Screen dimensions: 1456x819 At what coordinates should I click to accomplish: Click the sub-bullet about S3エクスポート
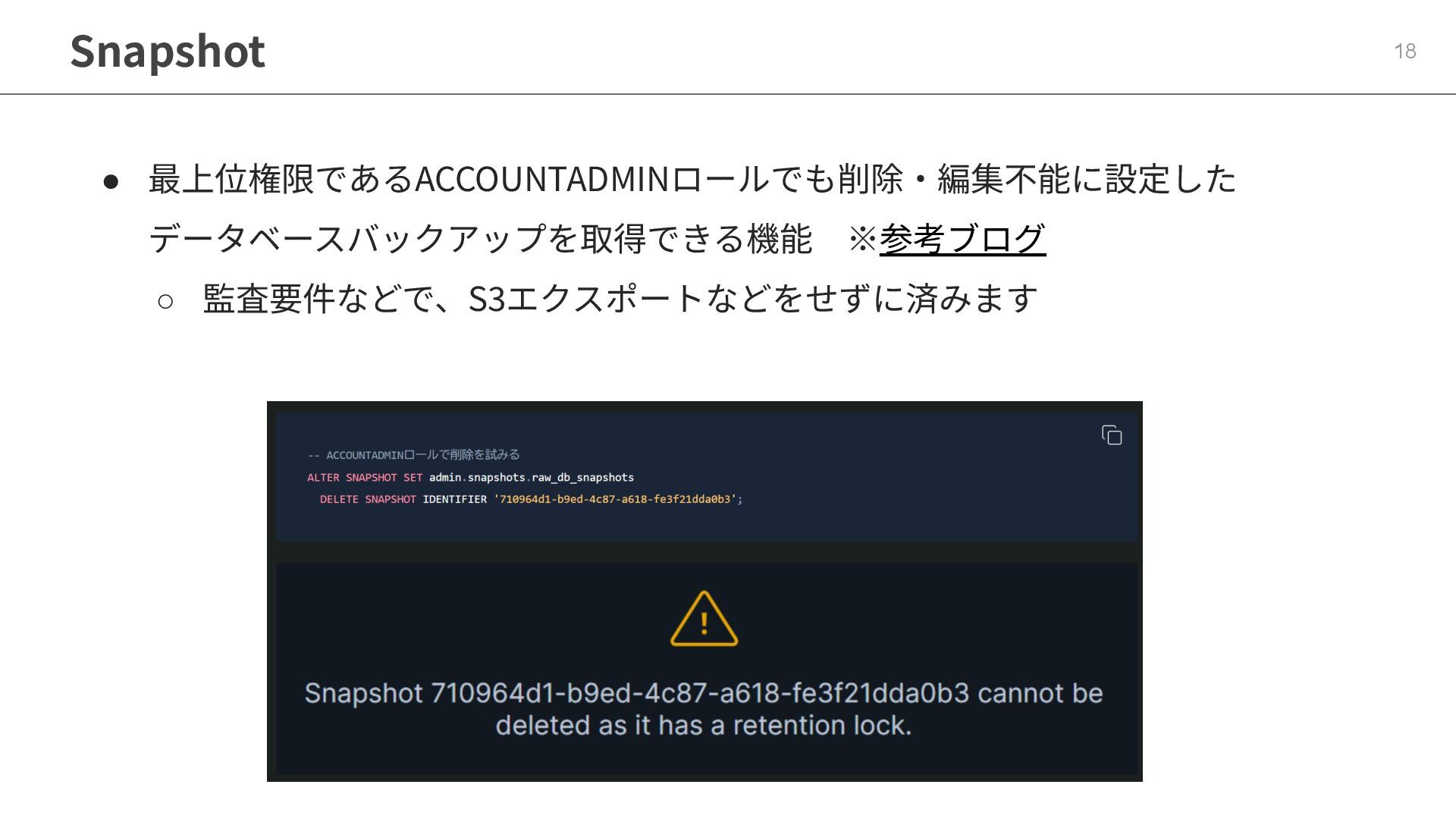coord(620,298)
